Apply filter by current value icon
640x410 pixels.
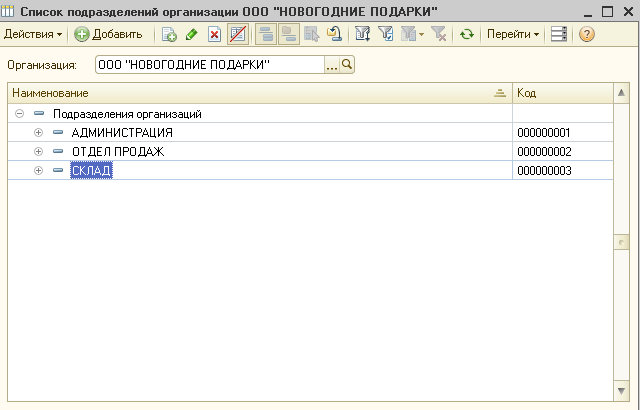[386, 34]
